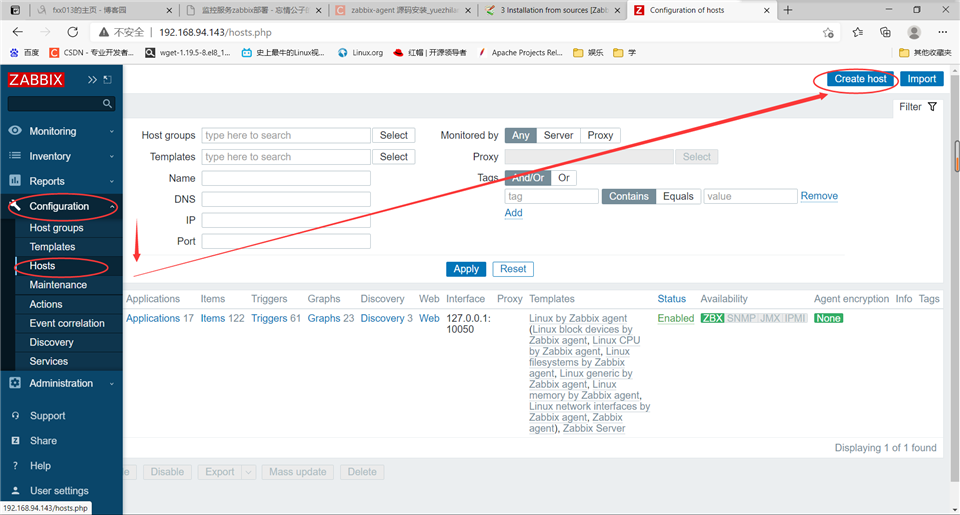Open Discovery under Configuration
960x515 pixels.
[51, 342]
